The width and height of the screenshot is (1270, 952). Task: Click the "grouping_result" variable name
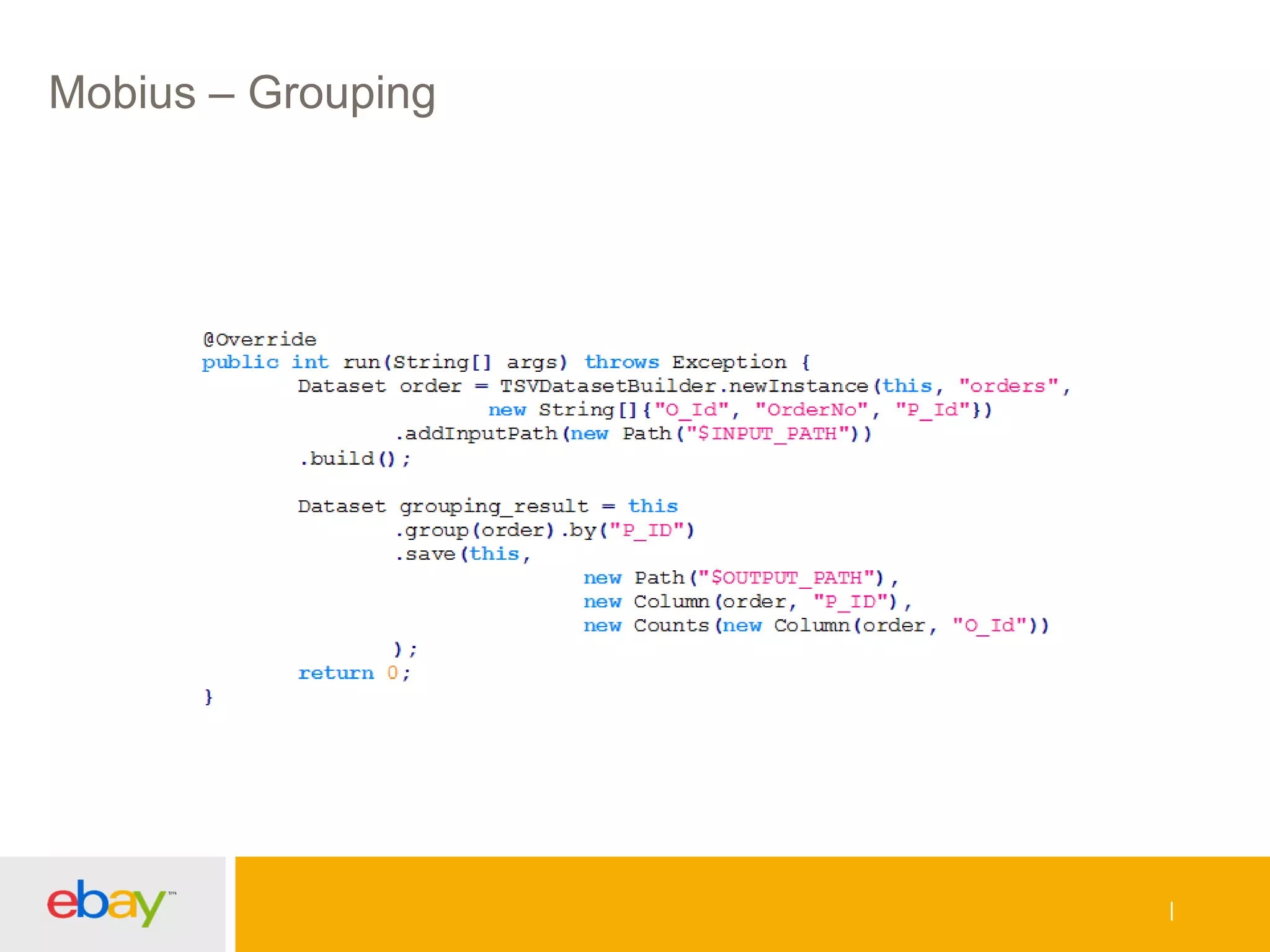tap(494, 507)
